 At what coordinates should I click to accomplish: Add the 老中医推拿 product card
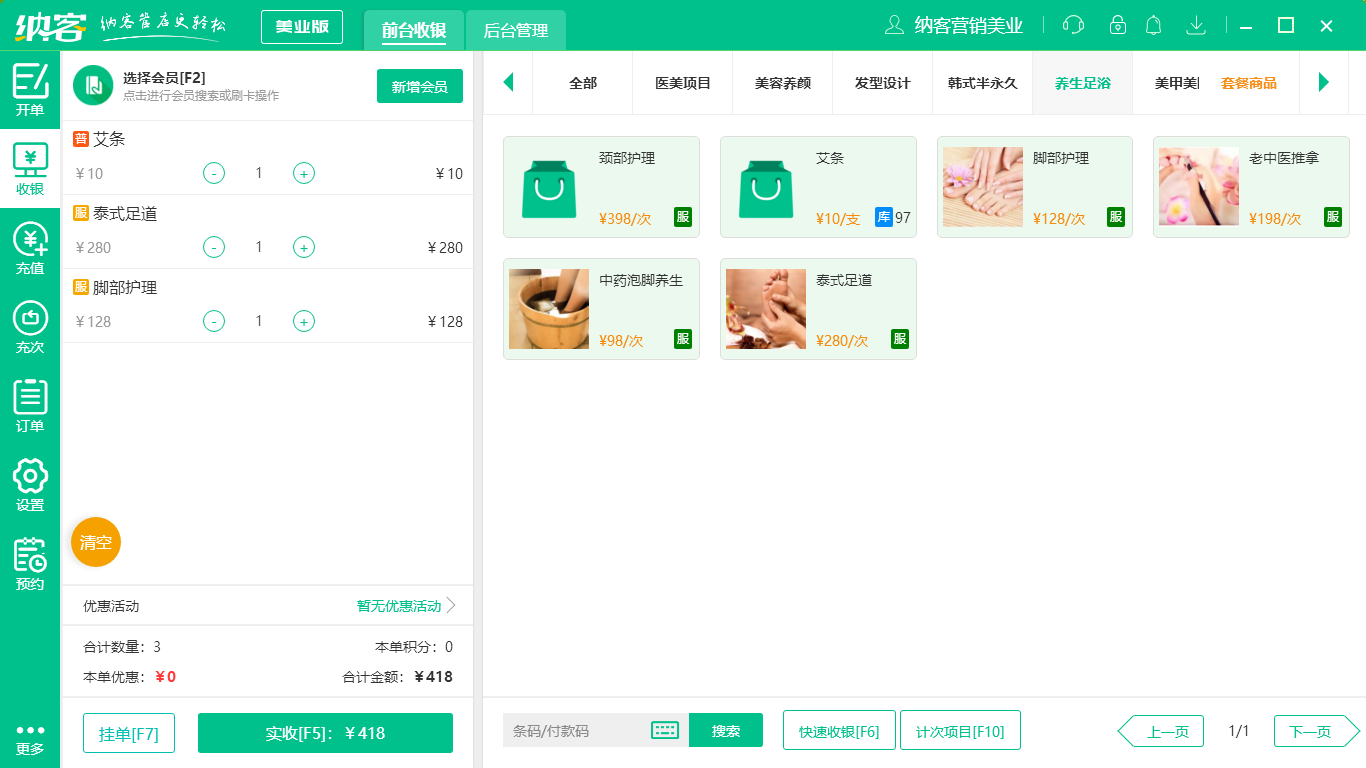(x=1251, y=187)
